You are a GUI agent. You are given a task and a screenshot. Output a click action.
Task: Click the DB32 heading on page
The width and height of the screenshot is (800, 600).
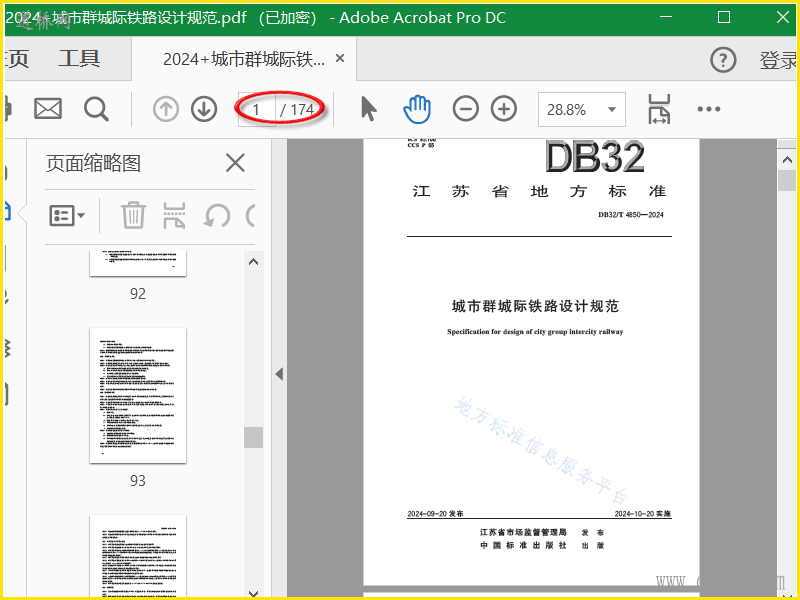(595, 157)
